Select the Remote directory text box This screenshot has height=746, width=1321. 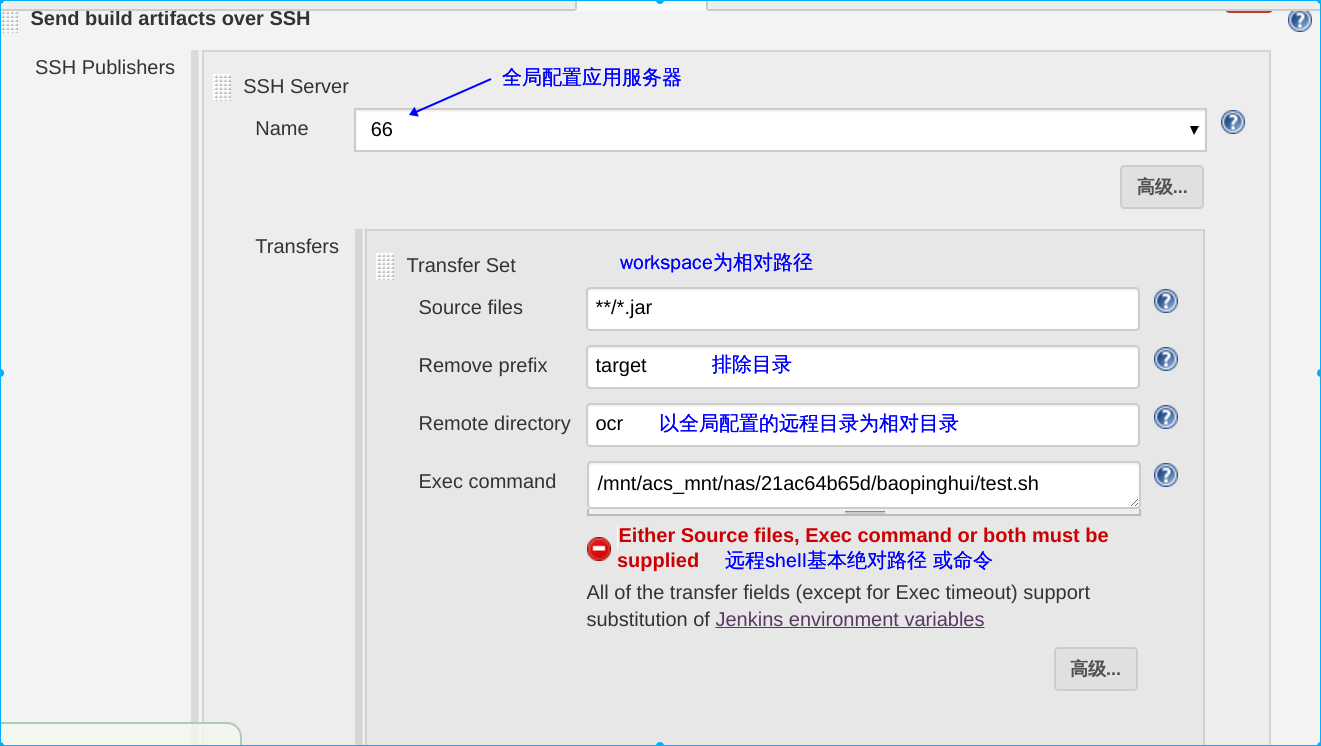(x=862, y=424)
